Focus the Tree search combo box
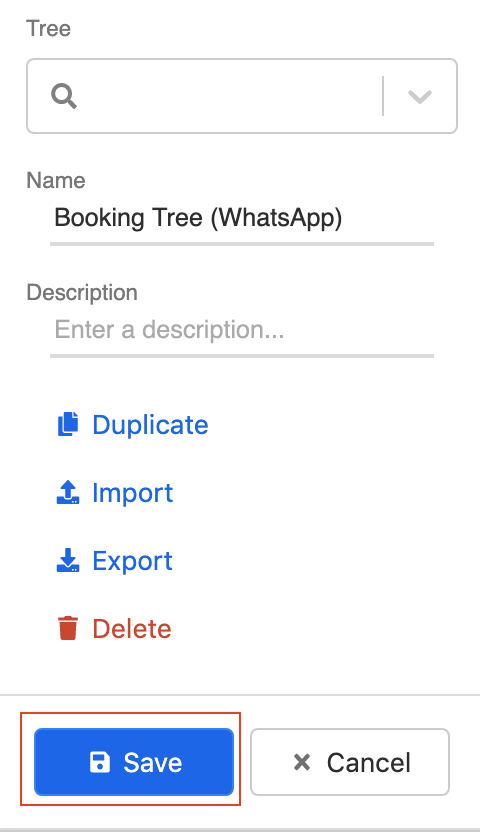Viewport: 480px width, 832px height. tap(242, 96)
